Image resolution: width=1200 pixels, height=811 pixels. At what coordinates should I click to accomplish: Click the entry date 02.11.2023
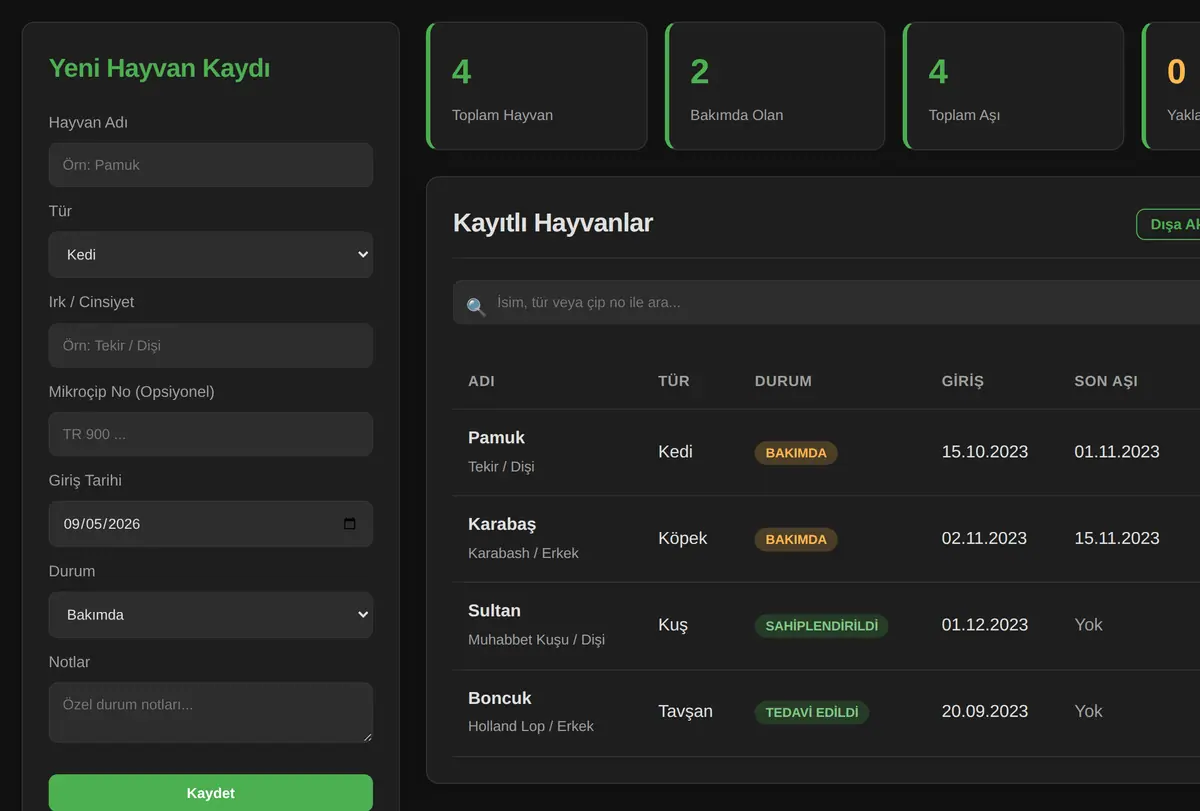pos(984,539)
